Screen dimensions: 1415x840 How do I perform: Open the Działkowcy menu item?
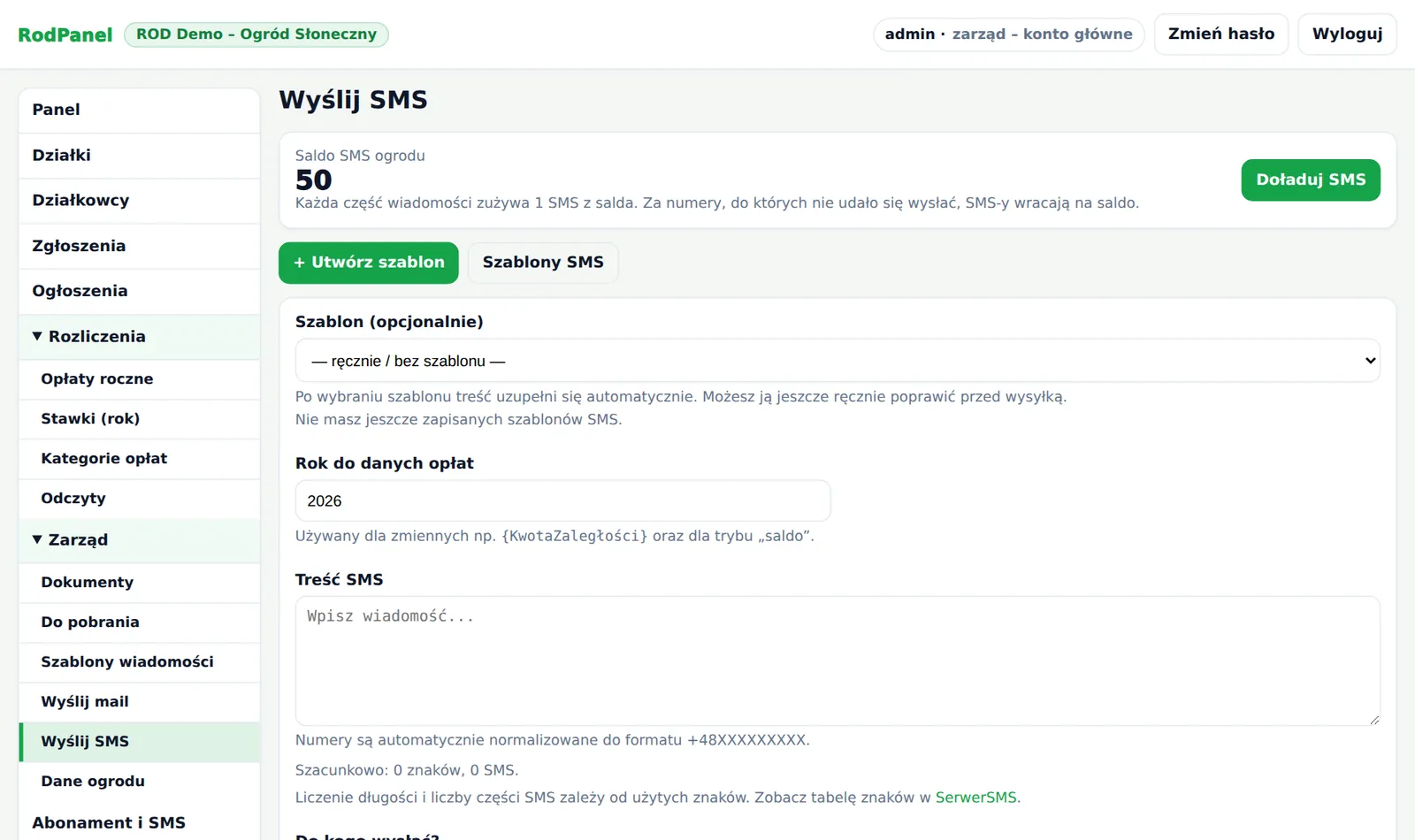coord(139,201)
